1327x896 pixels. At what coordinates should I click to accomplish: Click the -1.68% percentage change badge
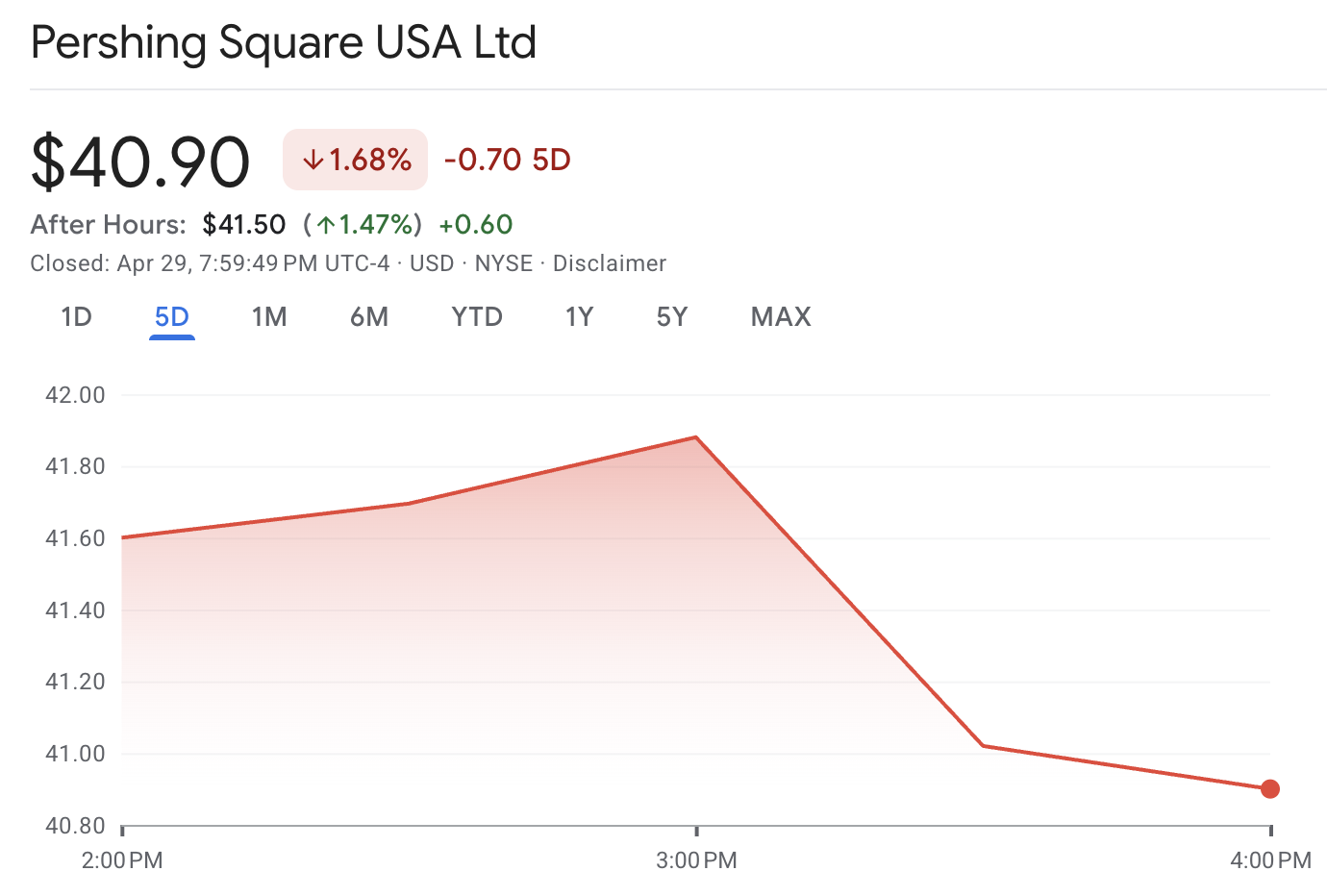[354, 160]
